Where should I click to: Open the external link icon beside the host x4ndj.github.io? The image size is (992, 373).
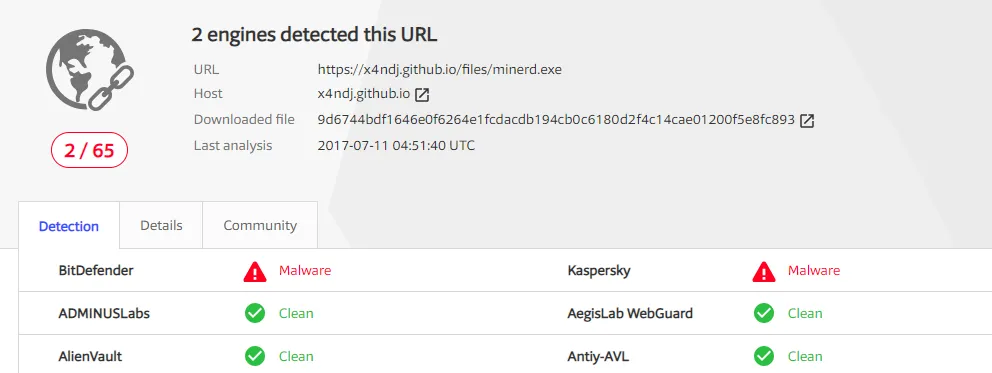coord(422,95)
